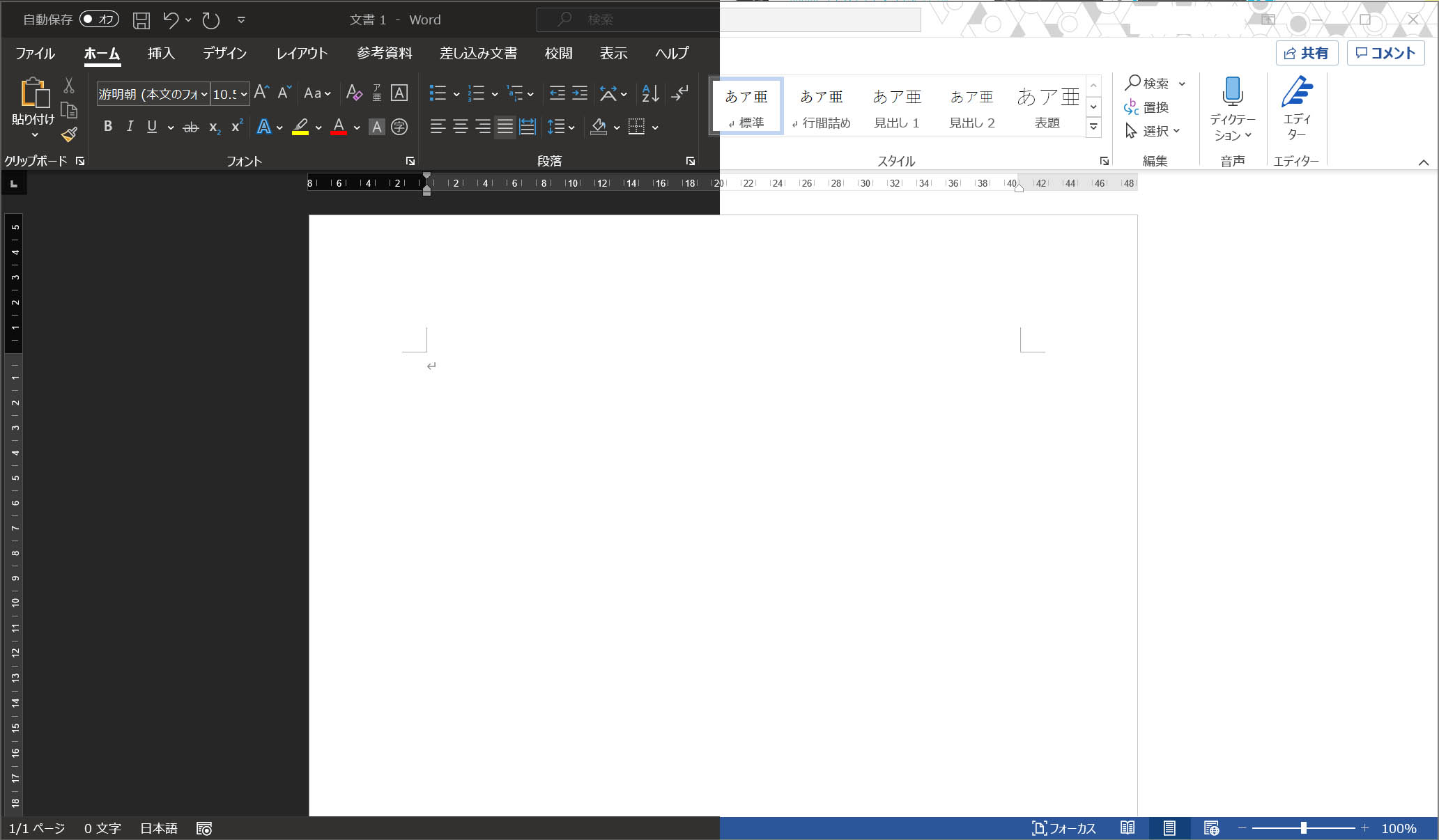The width and height of the screenshot is (1439, 840).
Task: Apply the 表題 style
Action: [x=1047, y=107]
